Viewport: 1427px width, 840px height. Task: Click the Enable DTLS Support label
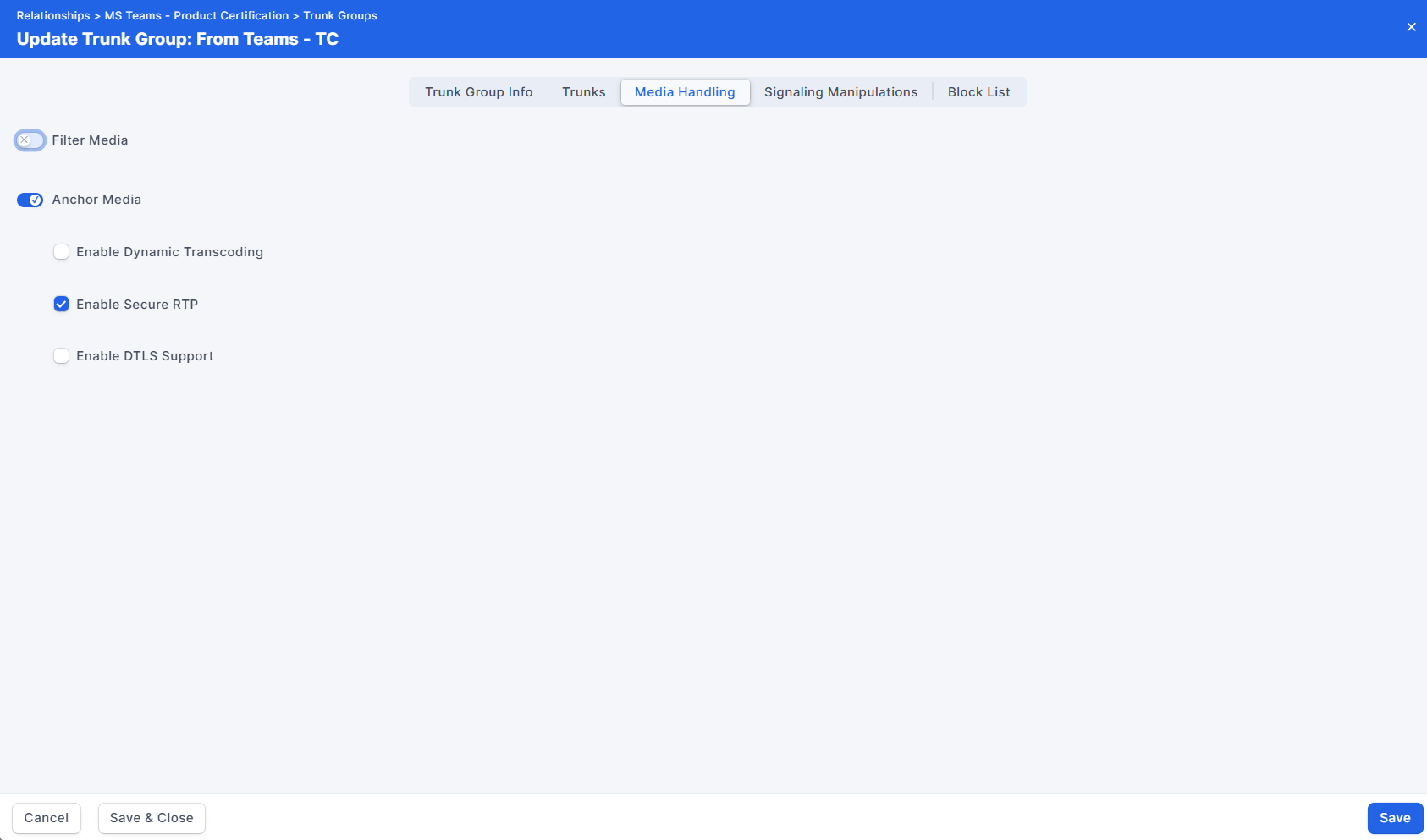(x=145, y=356)
